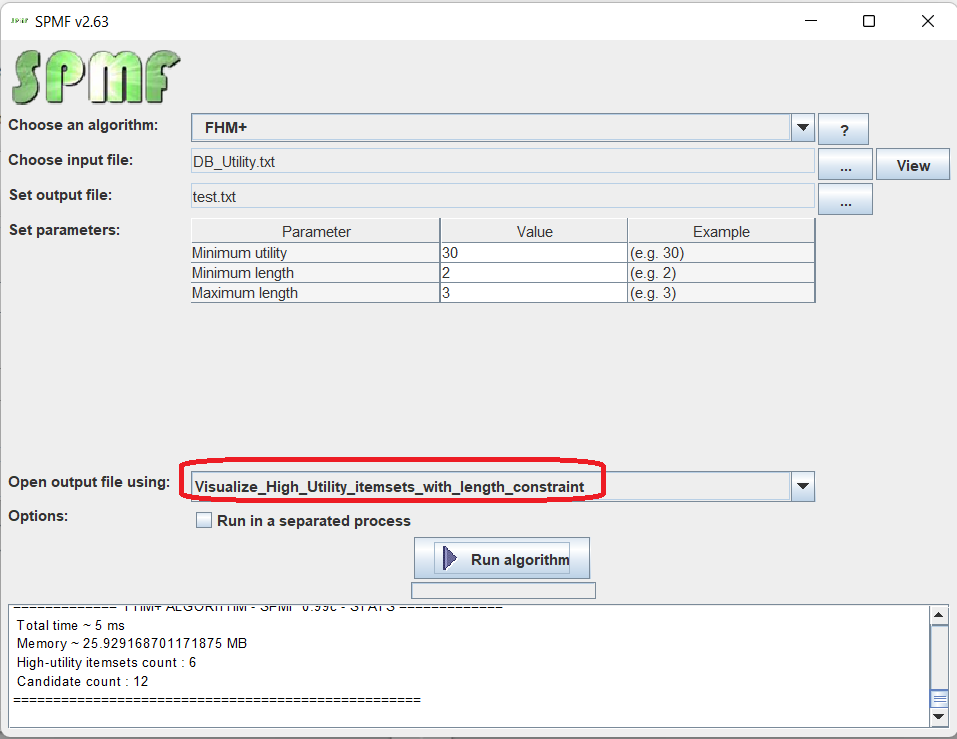Click the test.txt output file field
This screenshot has height=739, width=957.
(x=502, y=197)
